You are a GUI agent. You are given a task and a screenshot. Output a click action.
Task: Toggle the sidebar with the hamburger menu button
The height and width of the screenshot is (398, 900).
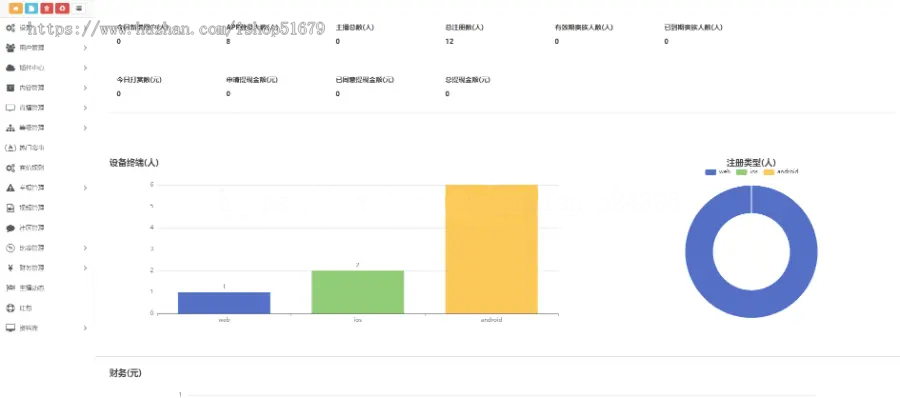coord(79,9)
